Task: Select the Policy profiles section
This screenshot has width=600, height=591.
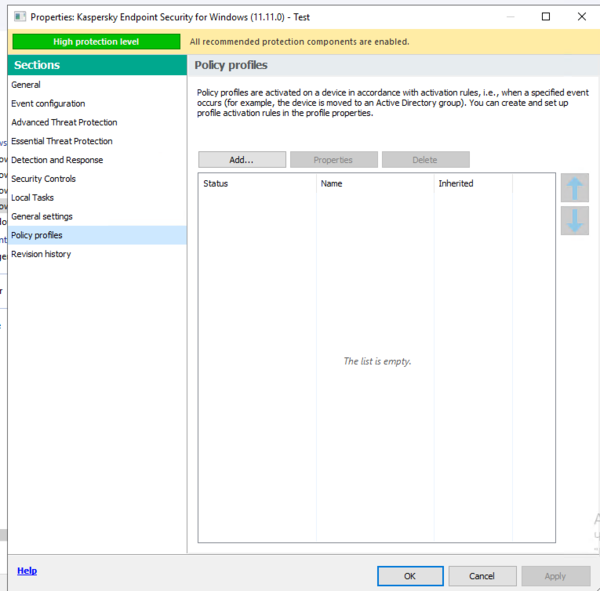Action: tap(97, 235)
